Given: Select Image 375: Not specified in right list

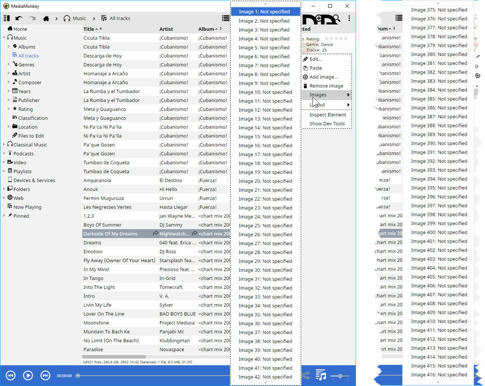Looking at the screenshot, I should pos(438,10).
